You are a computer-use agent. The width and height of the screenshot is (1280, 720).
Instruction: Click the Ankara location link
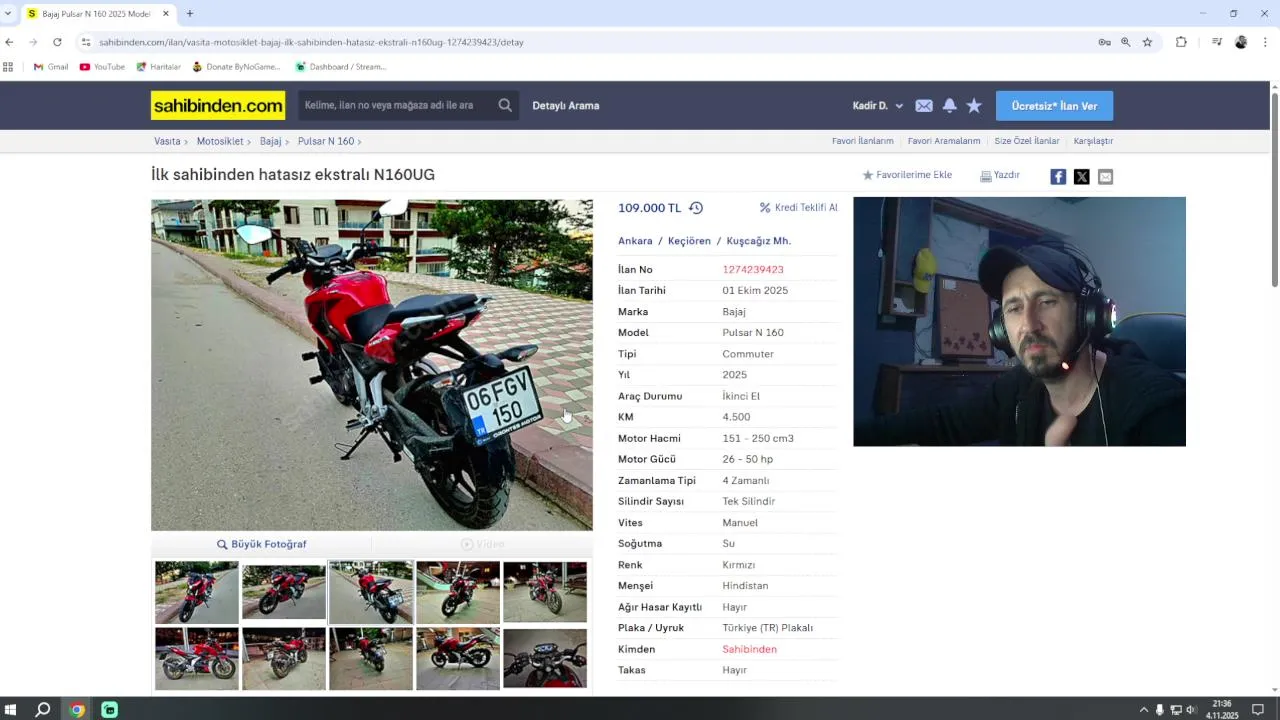tap(635, 241)
